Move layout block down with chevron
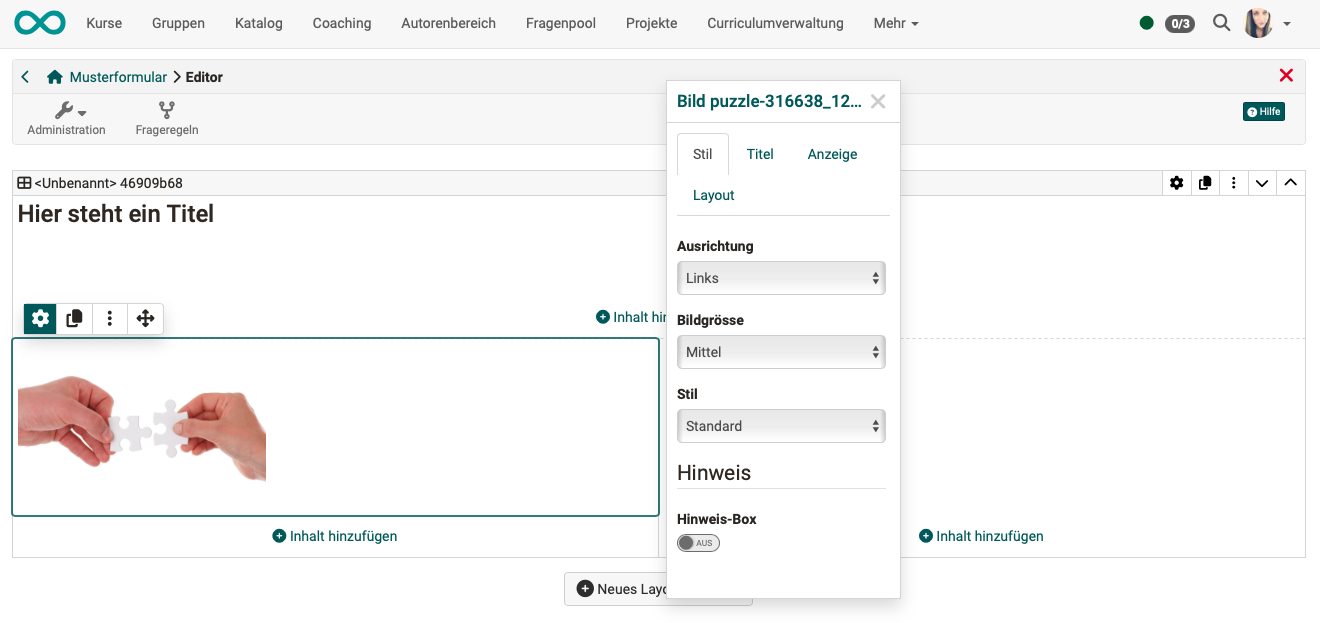Viewport: 1320px width, 623px height. [1262, 183]
